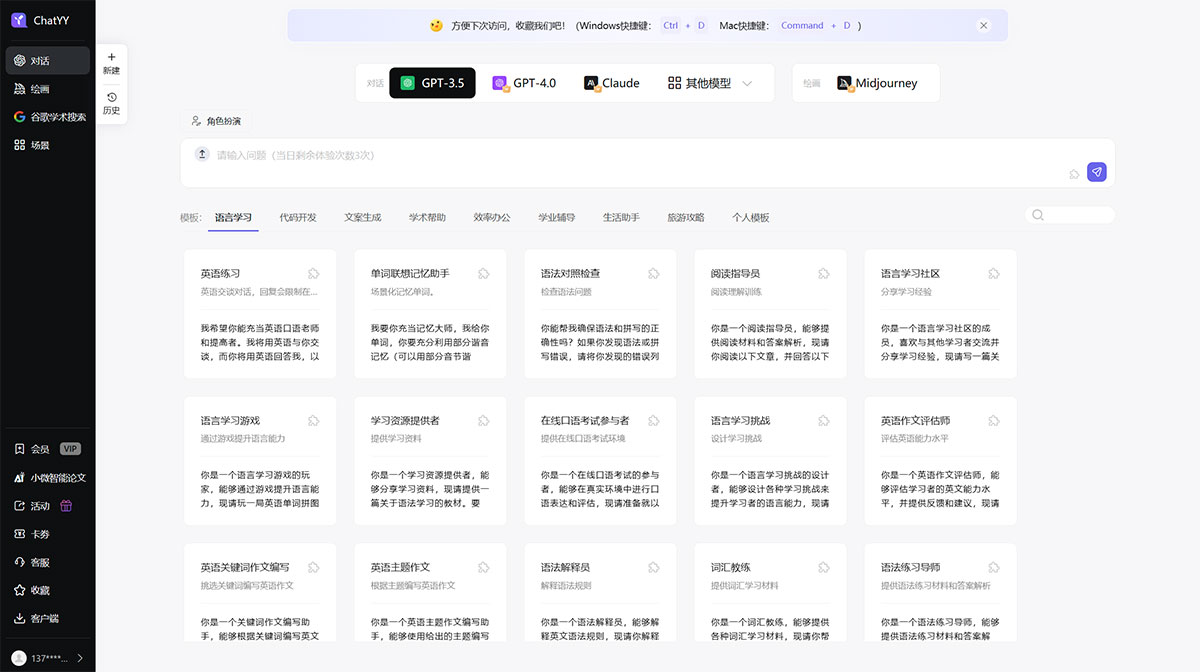Click the question input field
The image size is (1200, 672).
click(x=600, y=160)
